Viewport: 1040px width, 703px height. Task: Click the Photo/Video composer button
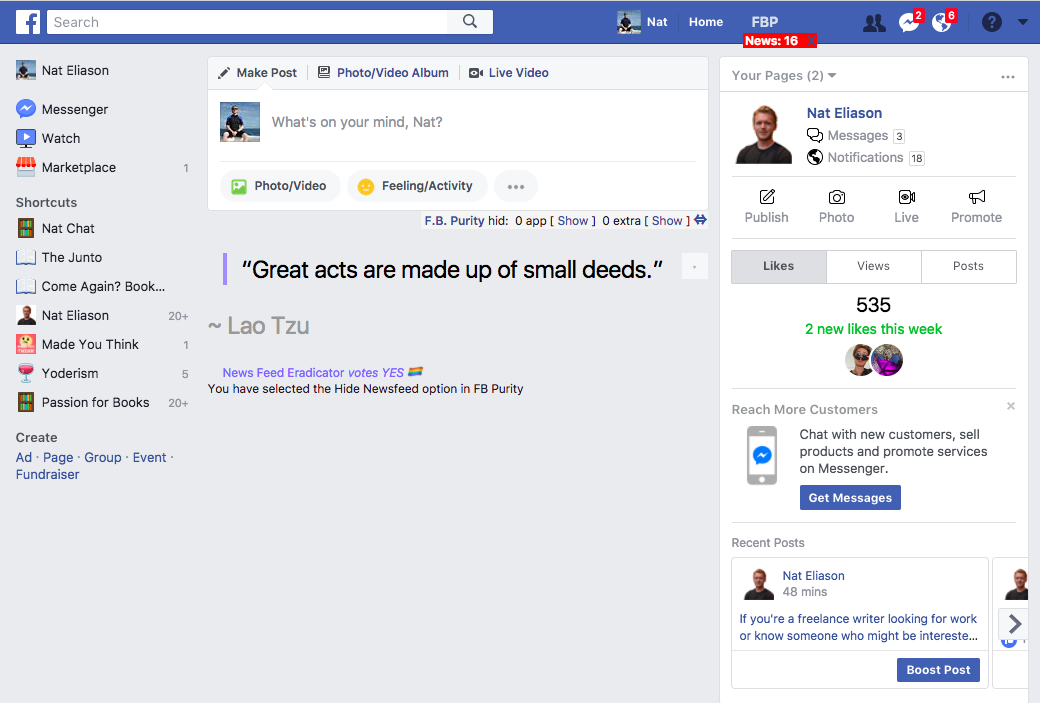click(x=280, y=186)
